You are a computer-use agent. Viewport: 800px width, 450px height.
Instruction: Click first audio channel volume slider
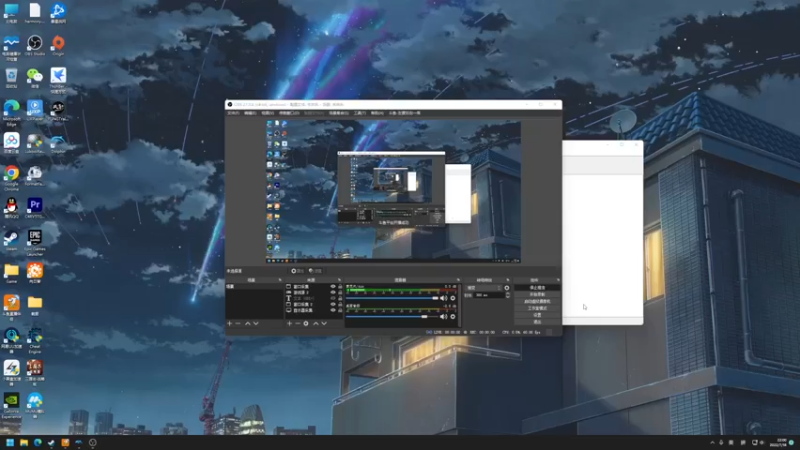click(392, 298)
